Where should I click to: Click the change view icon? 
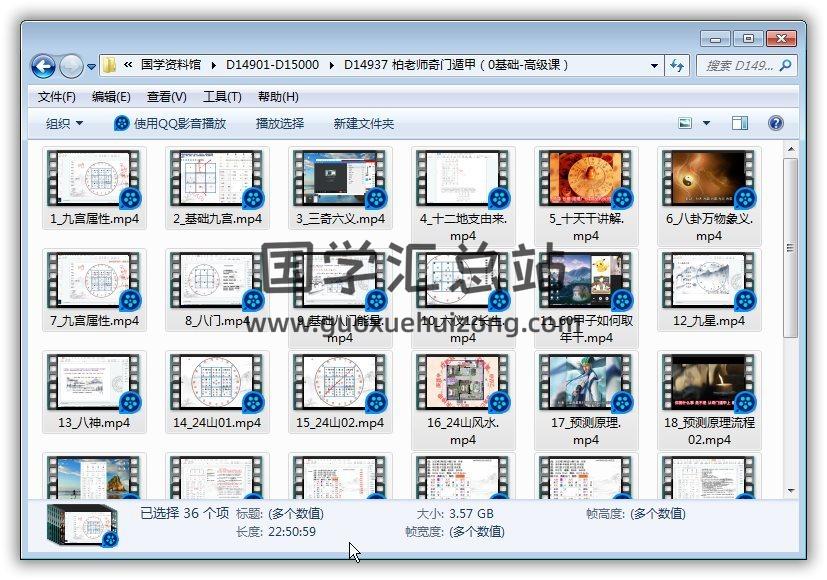click(x=686, y=123)
